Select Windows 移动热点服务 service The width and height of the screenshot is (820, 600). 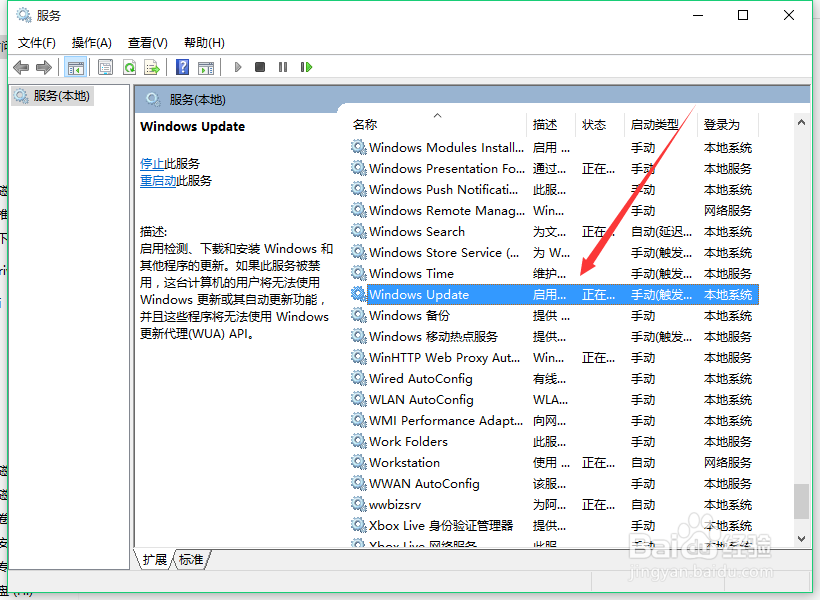click(x=433, y=336)
